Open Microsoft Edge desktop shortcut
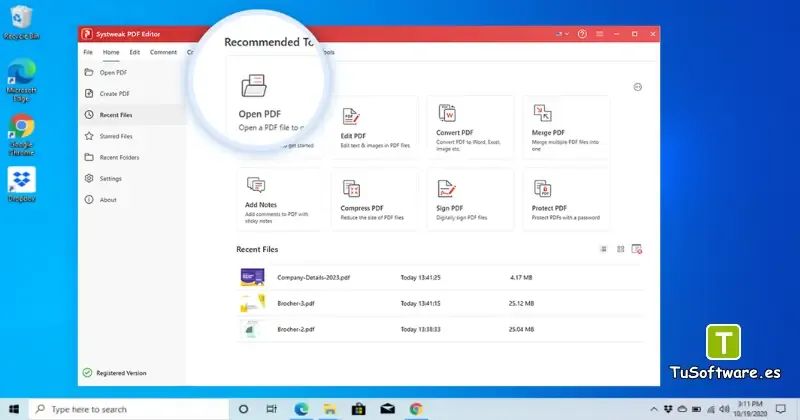Image resolution: width=800 pixels, height=420 pixels. tap(21, 81)
